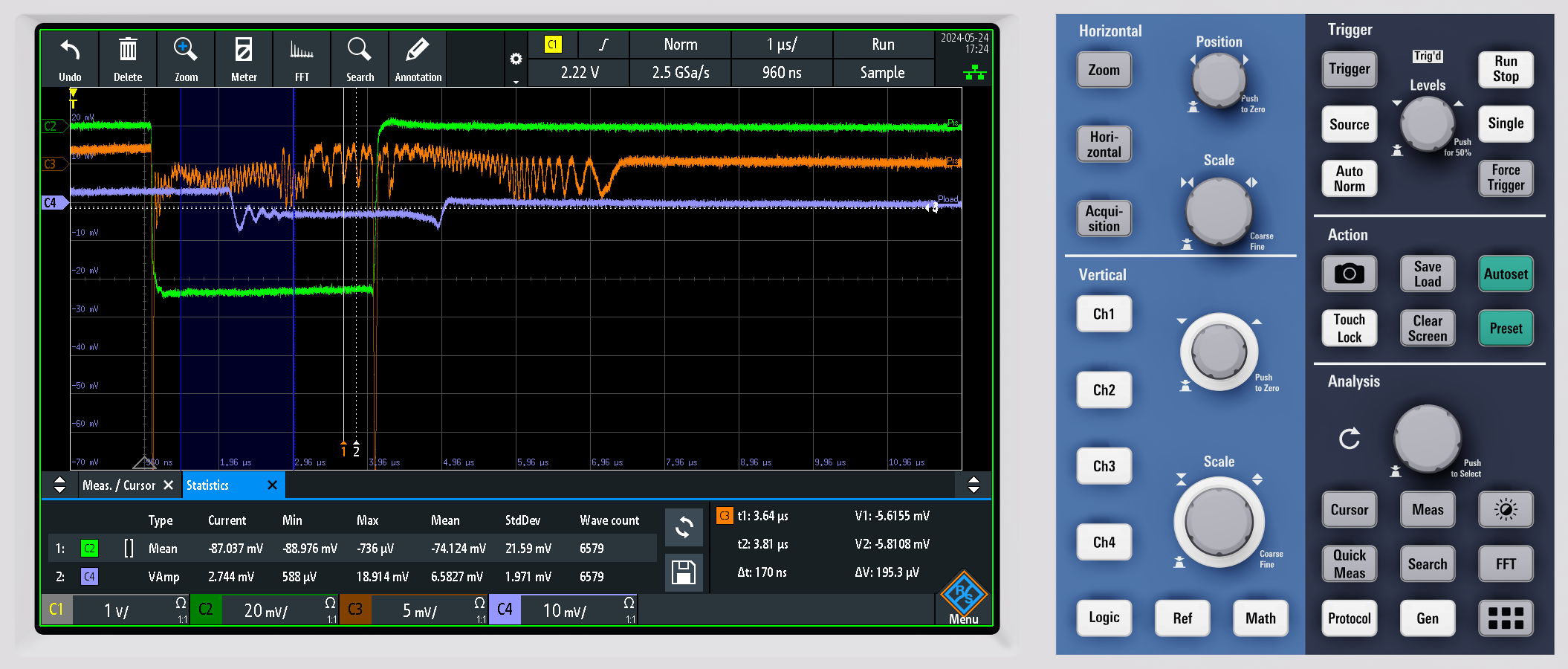Click the Horizontal Scale knob
Screen dimensions: 1568x669
click(1219, 211)
